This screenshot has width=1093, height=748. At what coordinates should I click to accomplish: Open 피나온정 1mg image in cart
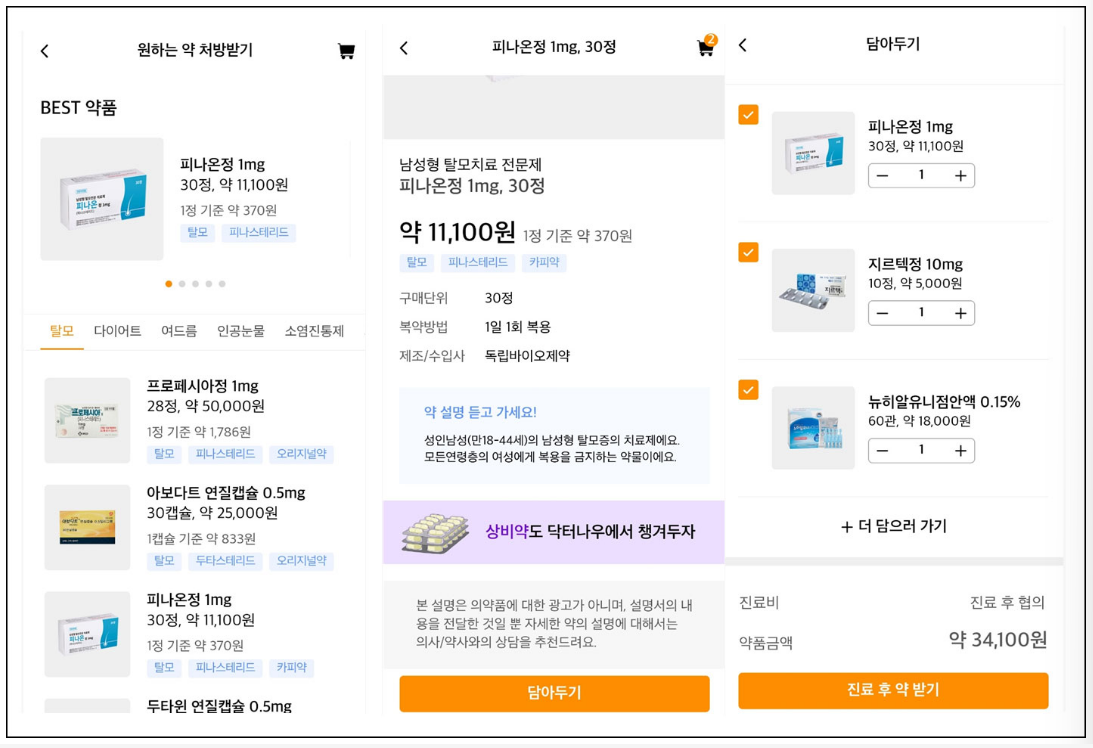pos(813,153)
